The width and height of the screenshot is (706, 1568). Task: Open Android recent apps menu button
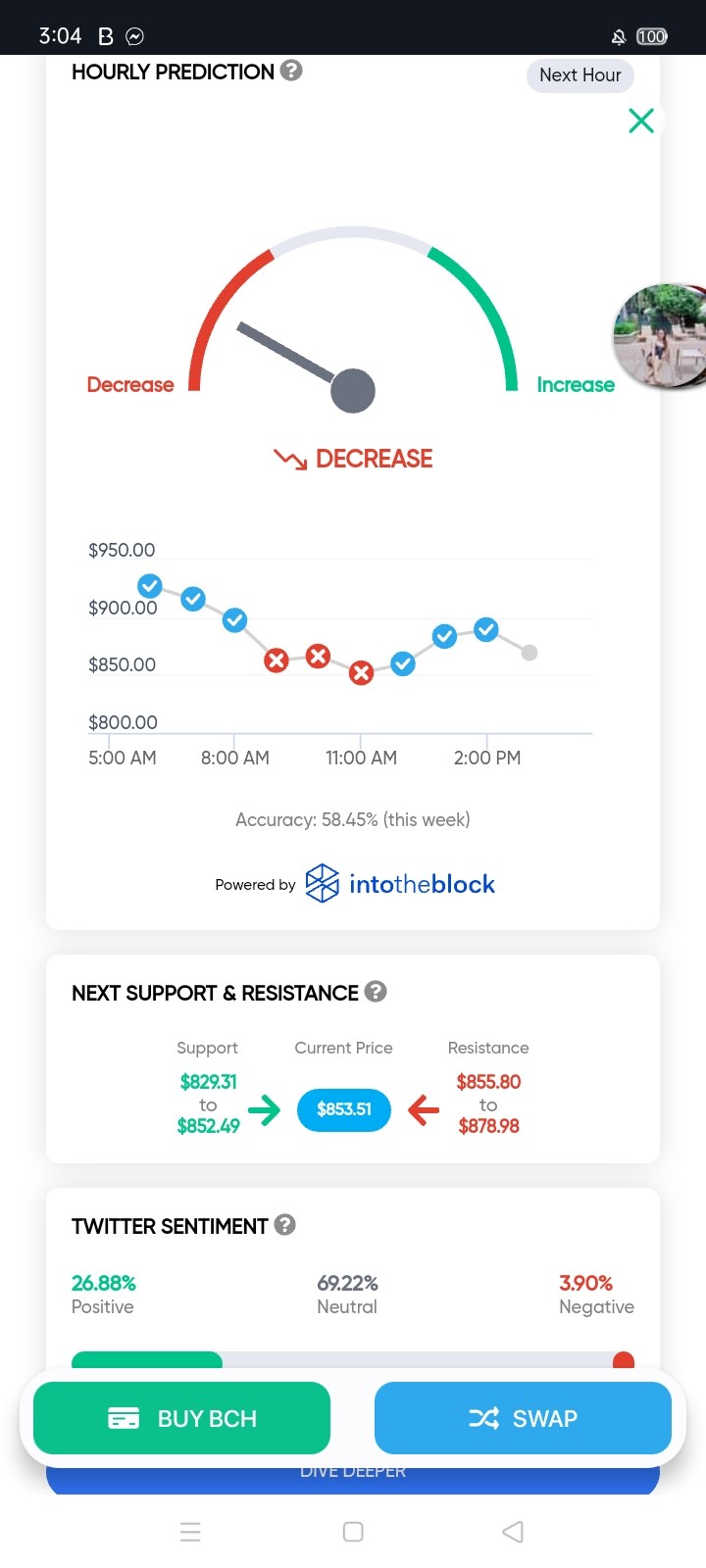191,1532
